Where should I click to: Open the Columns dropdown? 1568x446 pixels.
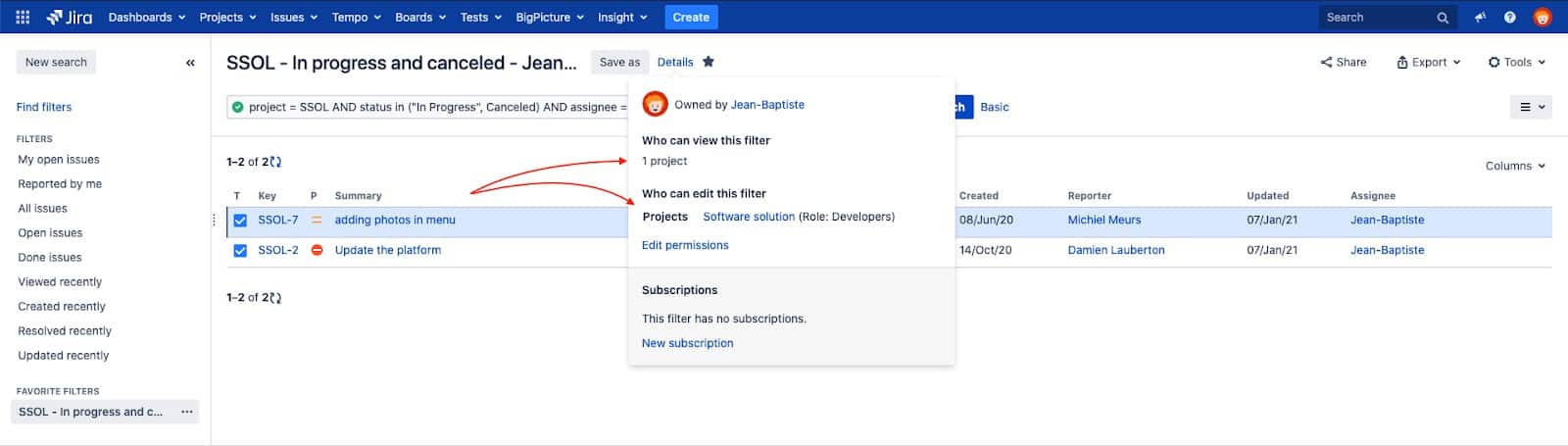[1515, 166]
